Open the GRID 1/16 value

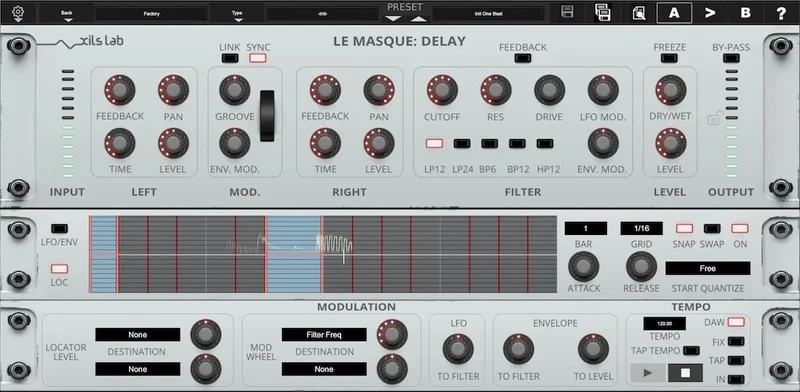coord(641,228)
